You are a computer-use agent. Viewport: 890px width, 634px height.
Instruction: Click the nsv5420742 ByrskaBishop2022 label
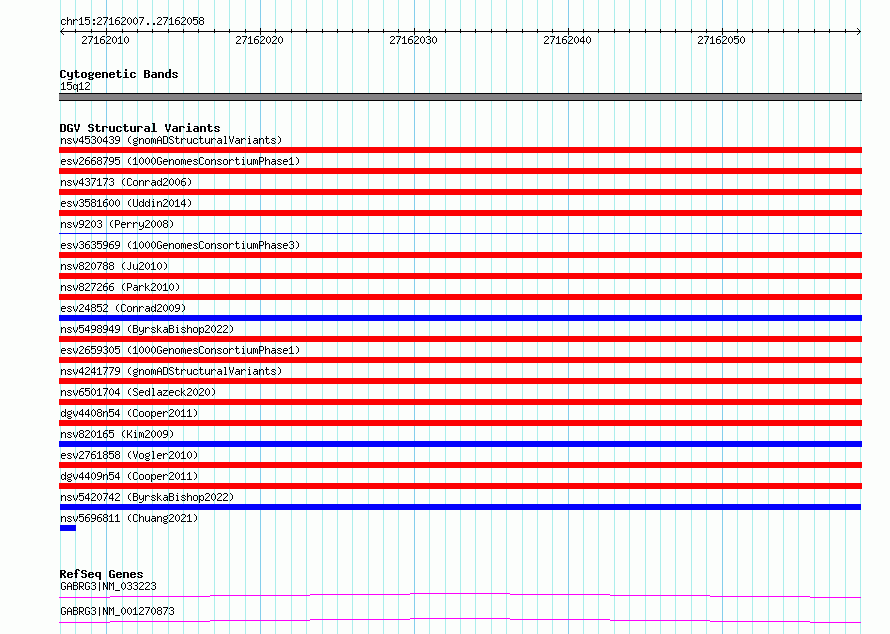(x=147, y=497)
